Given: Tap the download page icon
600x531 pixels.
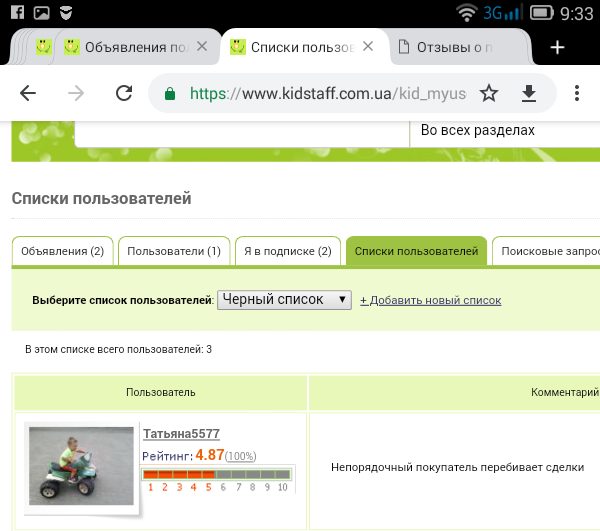Looking at the screenshot, I should pyautogui.click(x=529, y=93).
